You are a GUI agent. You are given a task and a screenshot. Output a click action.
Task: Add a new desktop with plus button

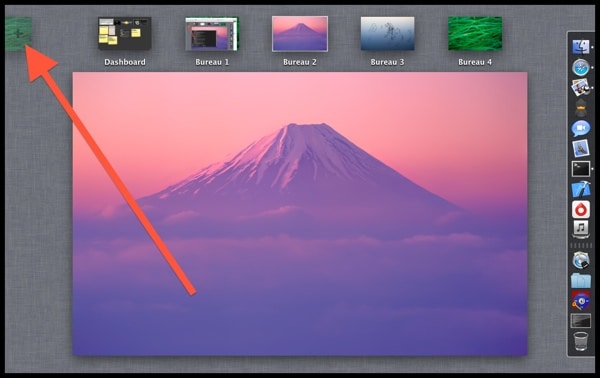click(x=18, y=34)
